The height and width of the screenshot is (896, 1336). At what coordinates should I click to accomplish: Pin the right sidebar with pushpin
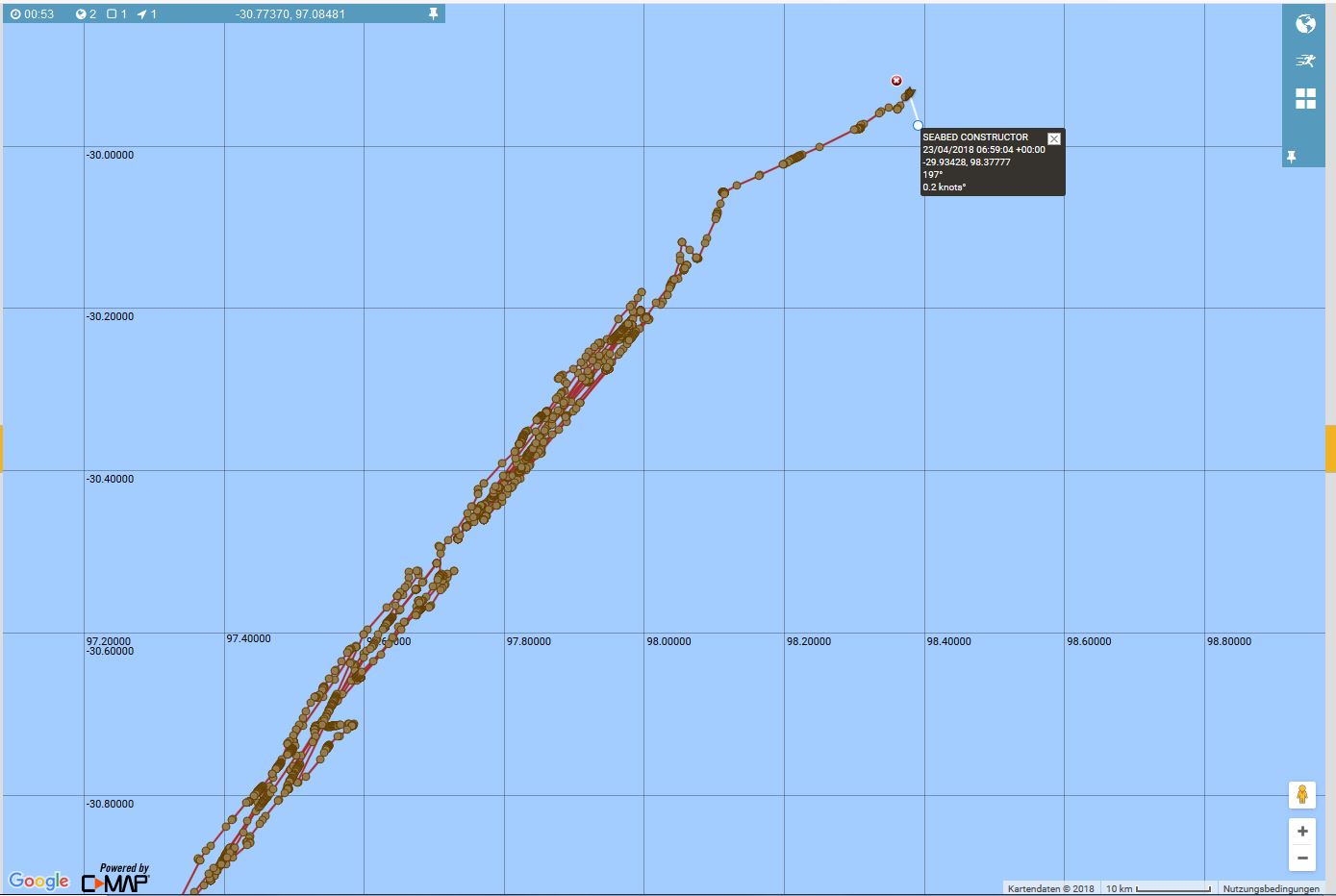click(1292, 156)
